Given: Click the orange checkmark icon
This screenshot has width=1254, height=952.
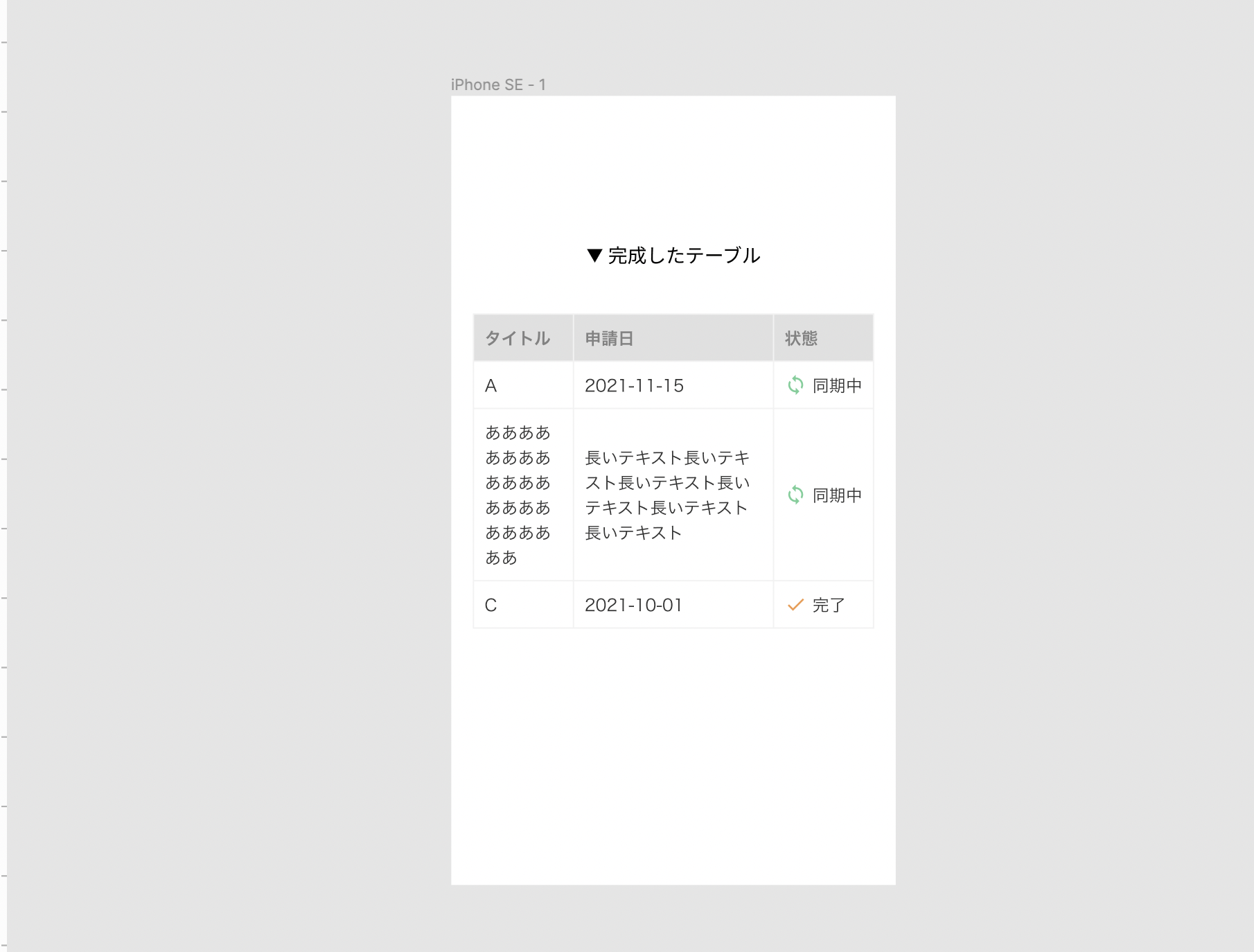Looking at the screenshot, I should tap(795, 605).
